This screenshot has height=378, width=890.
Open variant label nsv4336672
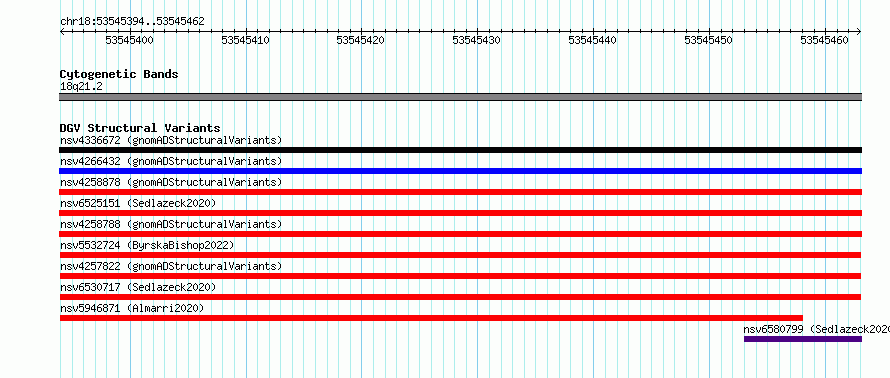[171, 140]
